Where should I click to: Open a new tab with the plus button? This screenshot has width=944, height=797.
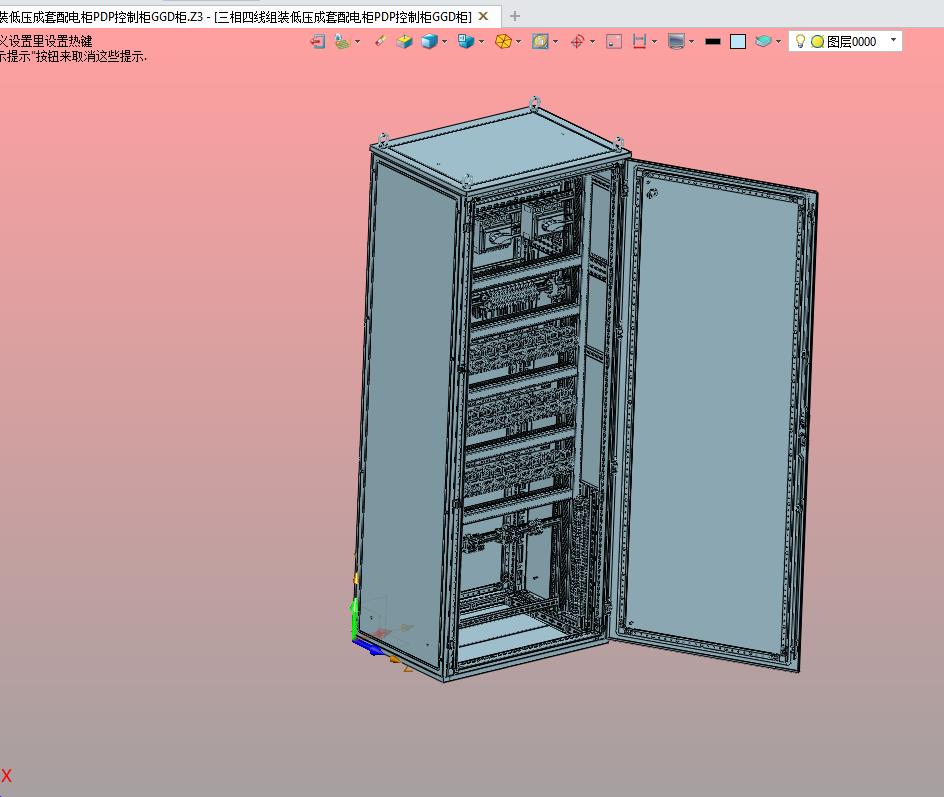(x=515, y=16)
